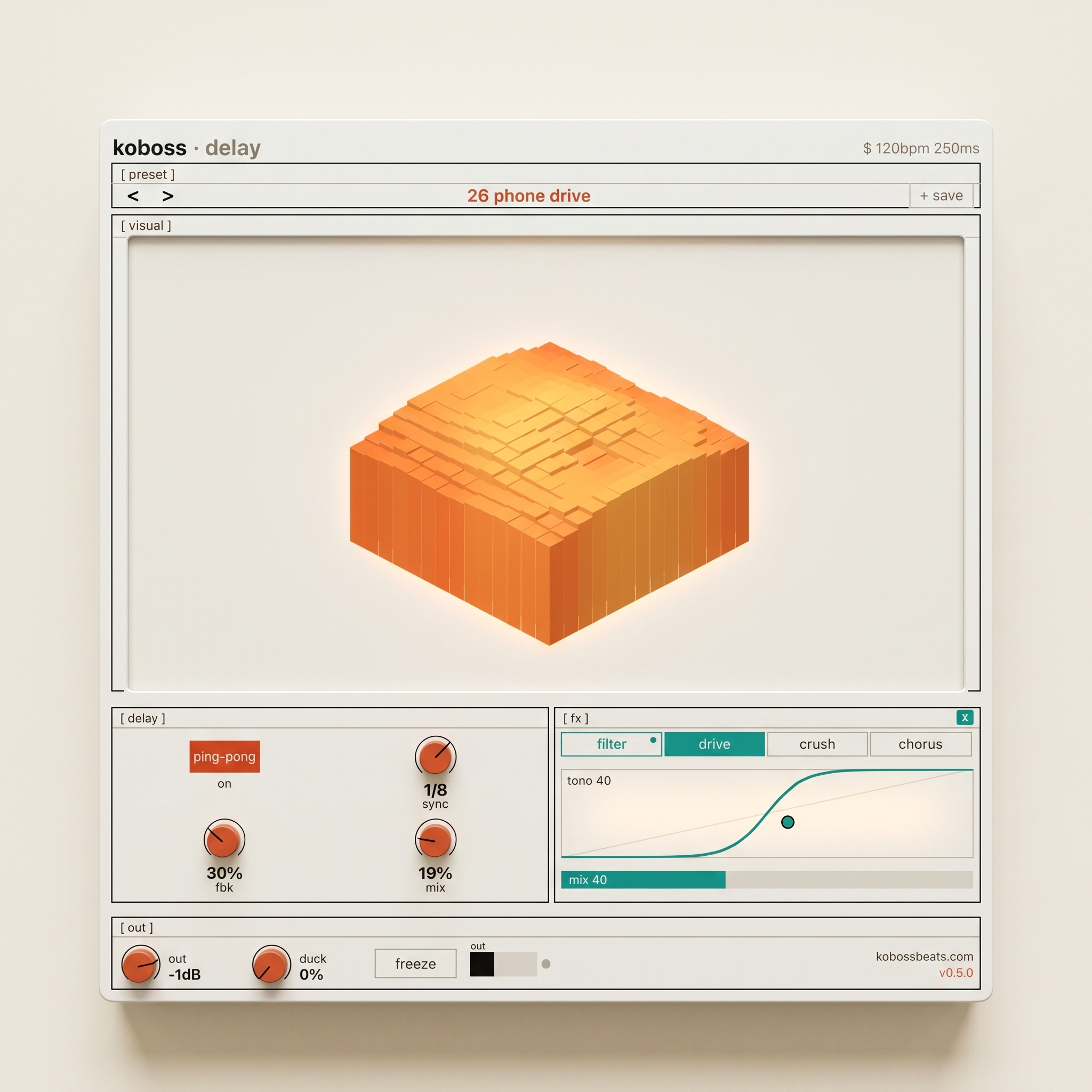1092x1092 pixels.
Task: Click the out -1dB knob
Action: tap(140, 964)
